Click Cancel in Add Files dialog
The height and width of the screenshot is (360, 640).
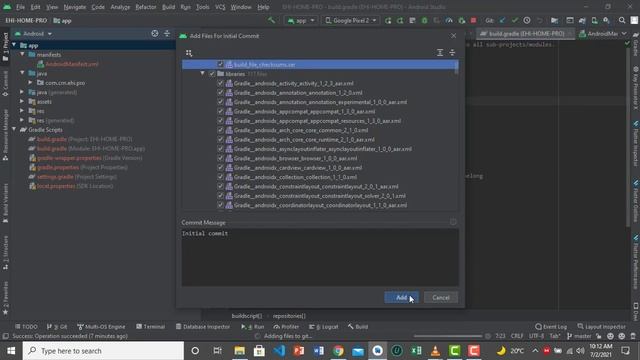[441, 298]
